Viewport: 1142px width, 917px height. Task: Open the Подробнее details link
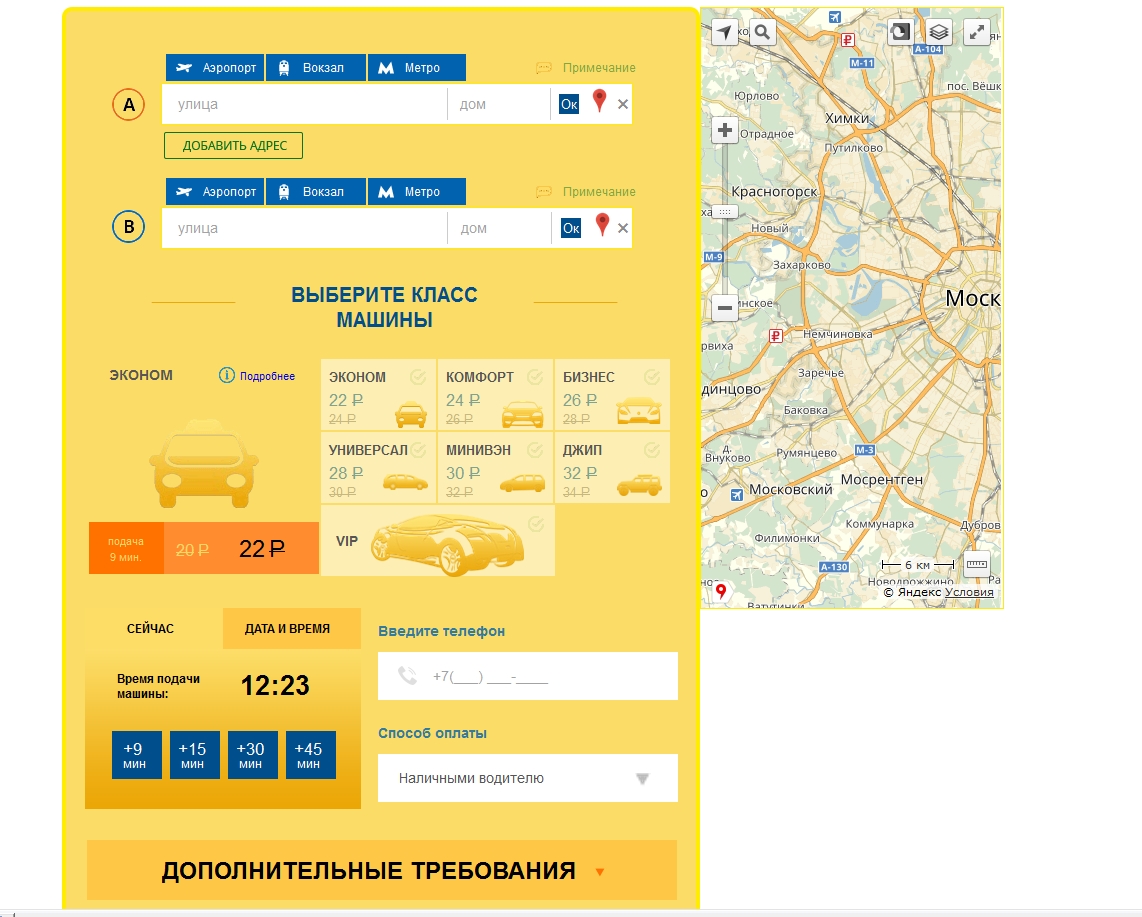pos(267,376)
